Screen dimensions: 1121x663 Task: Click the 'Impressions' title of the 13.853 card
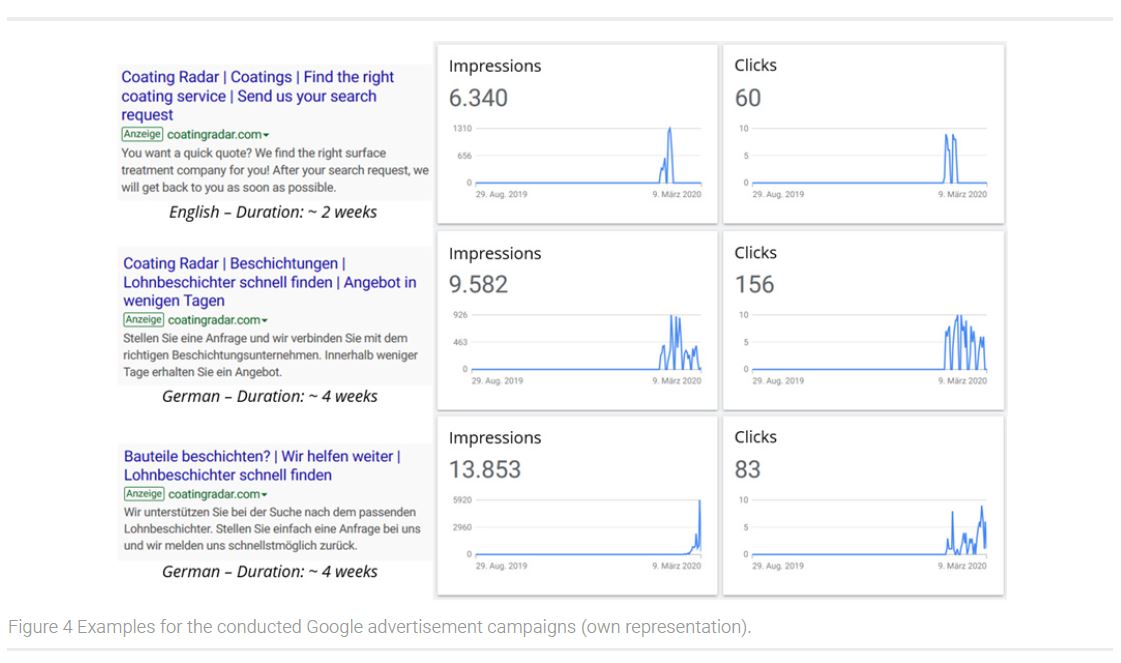[x=495, y=438]
